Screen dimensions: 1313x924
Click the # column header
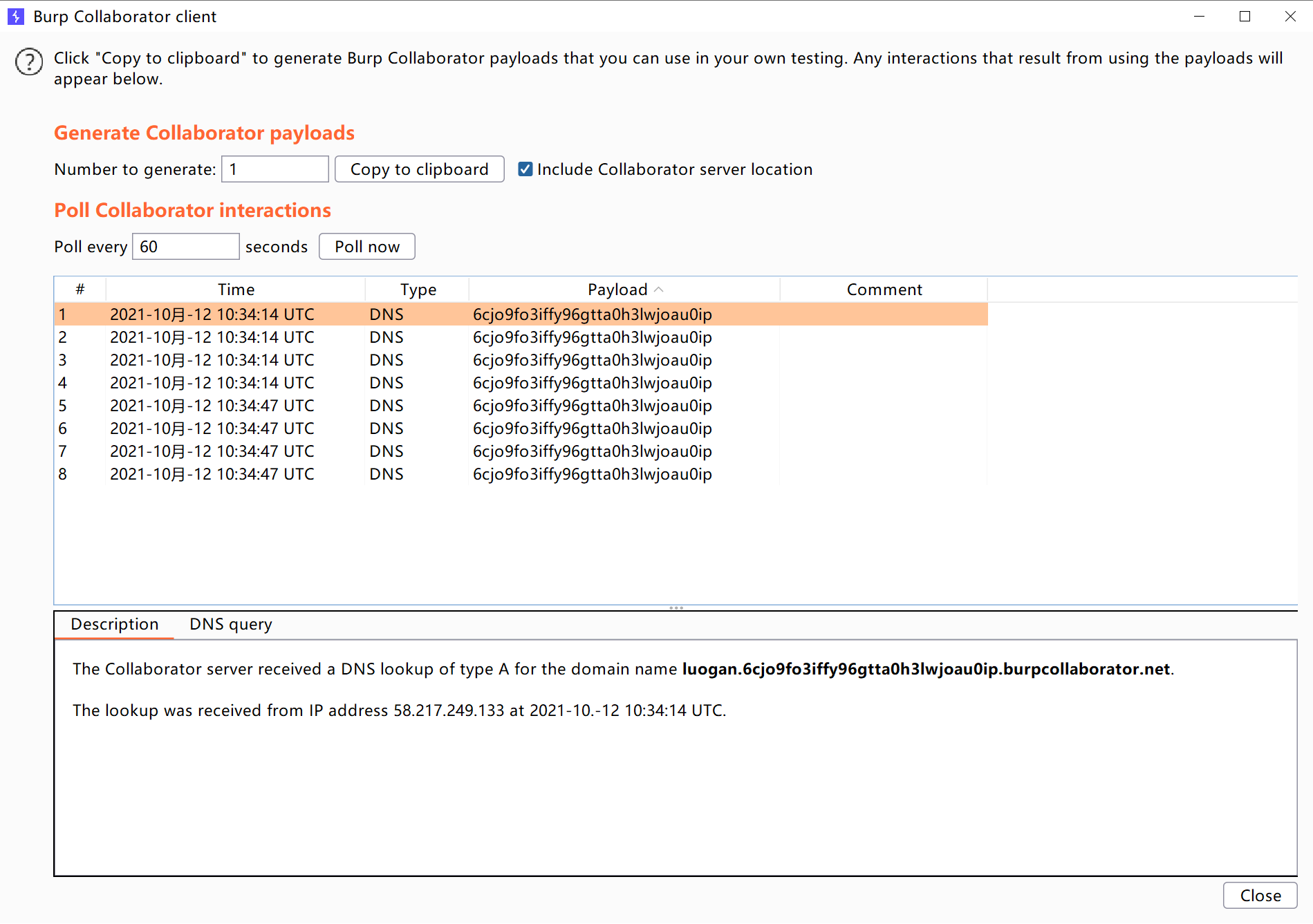(x=80, y=290)
